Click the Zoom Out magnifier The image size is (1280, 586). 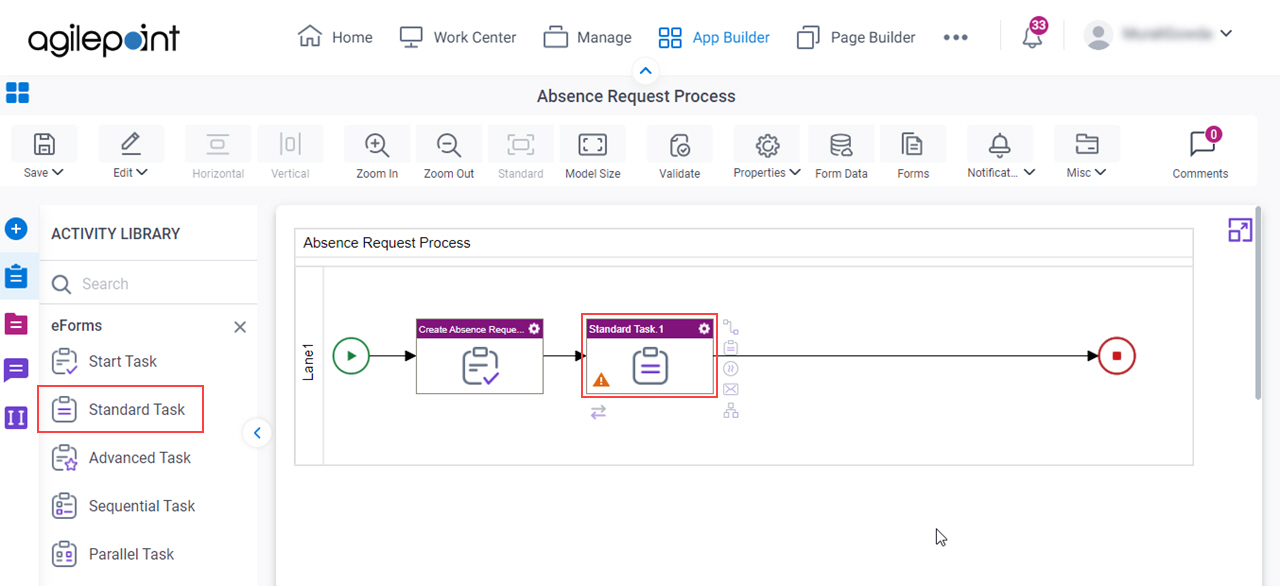[x=449, y=145]
